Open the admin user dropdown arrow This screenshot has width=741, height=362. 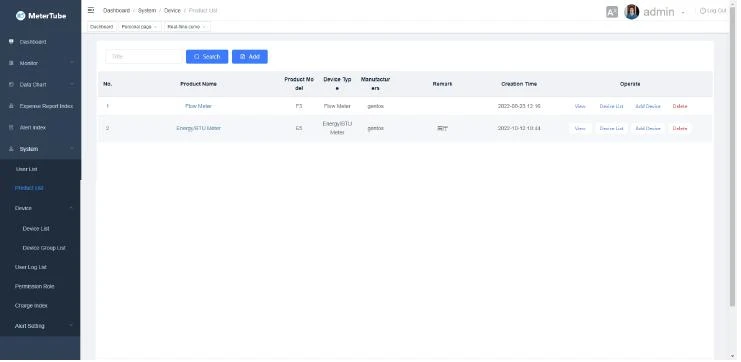(683, 13)
